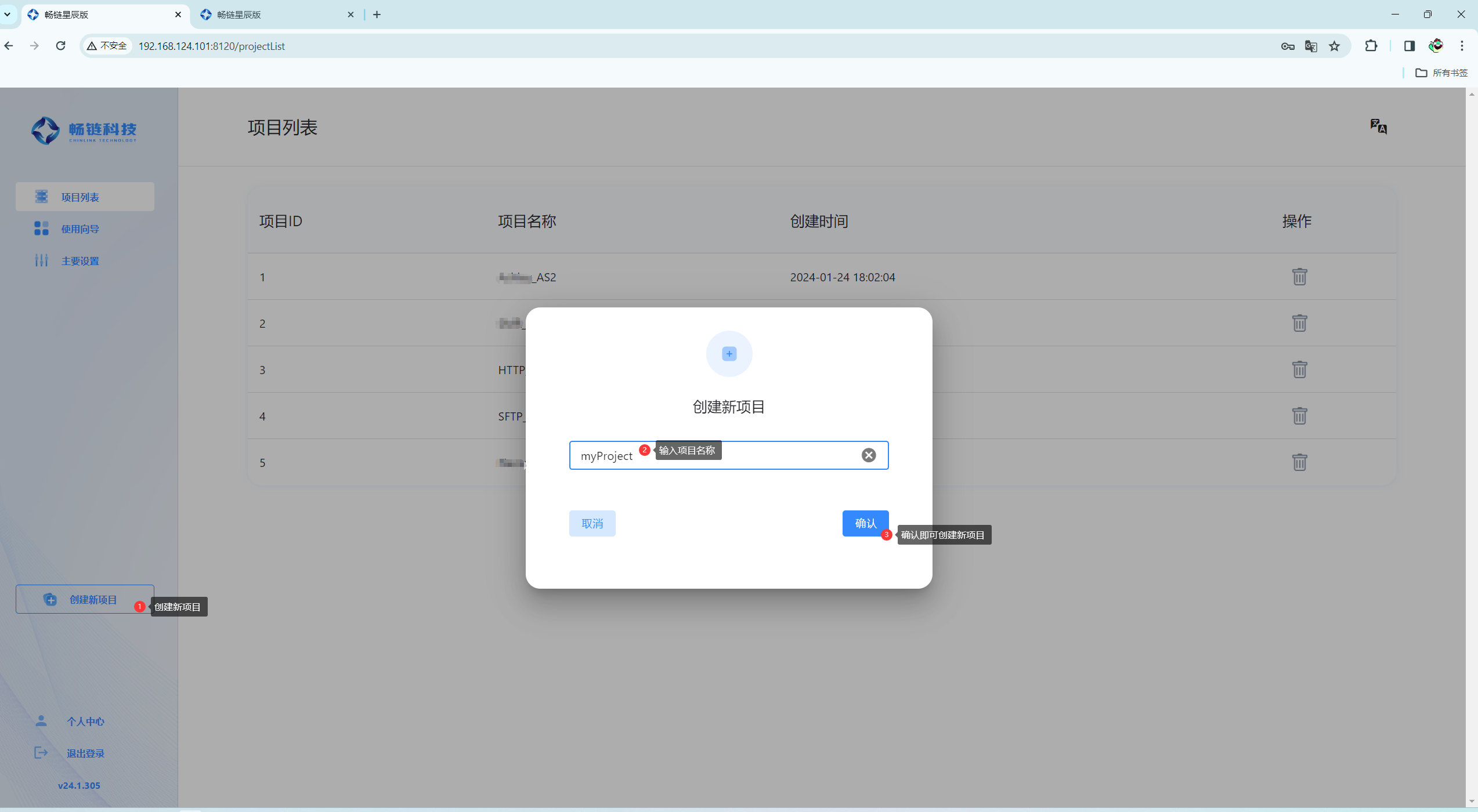Image resolution: width=1478 pixels, height=812 pixels.
Task: Open the tab search dropdown arrow
Action: [x=8, y=14]
